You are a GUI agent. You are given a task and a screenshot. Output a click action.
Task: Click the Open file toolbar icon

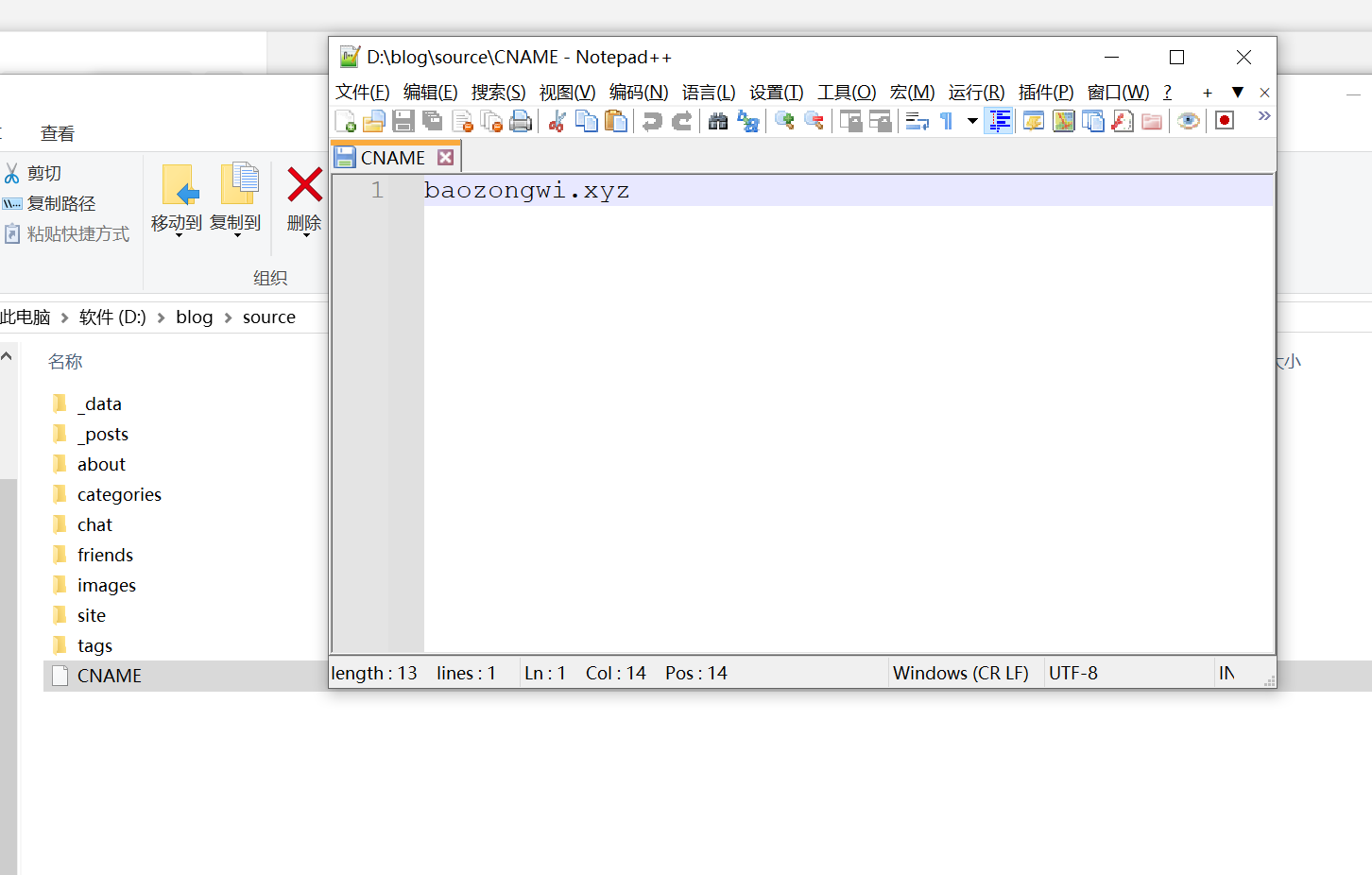coord(374,121)
